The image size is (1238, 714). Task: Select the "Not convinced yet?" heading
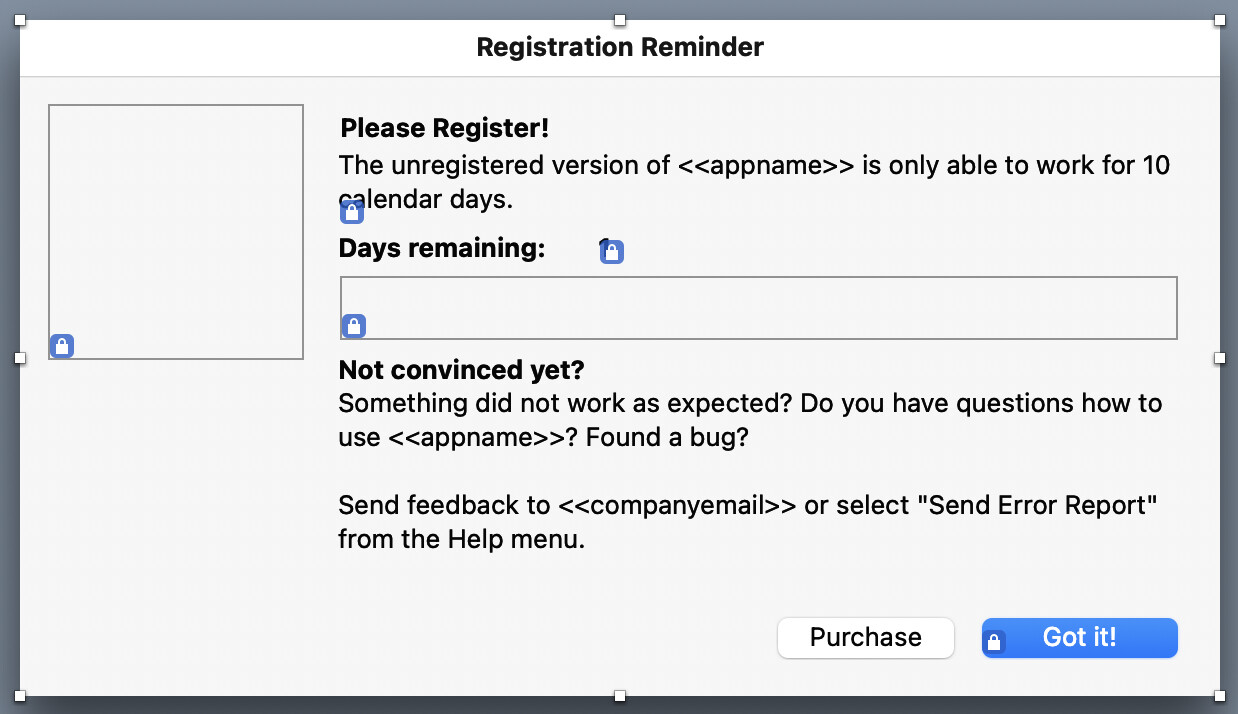pos(461,370)
